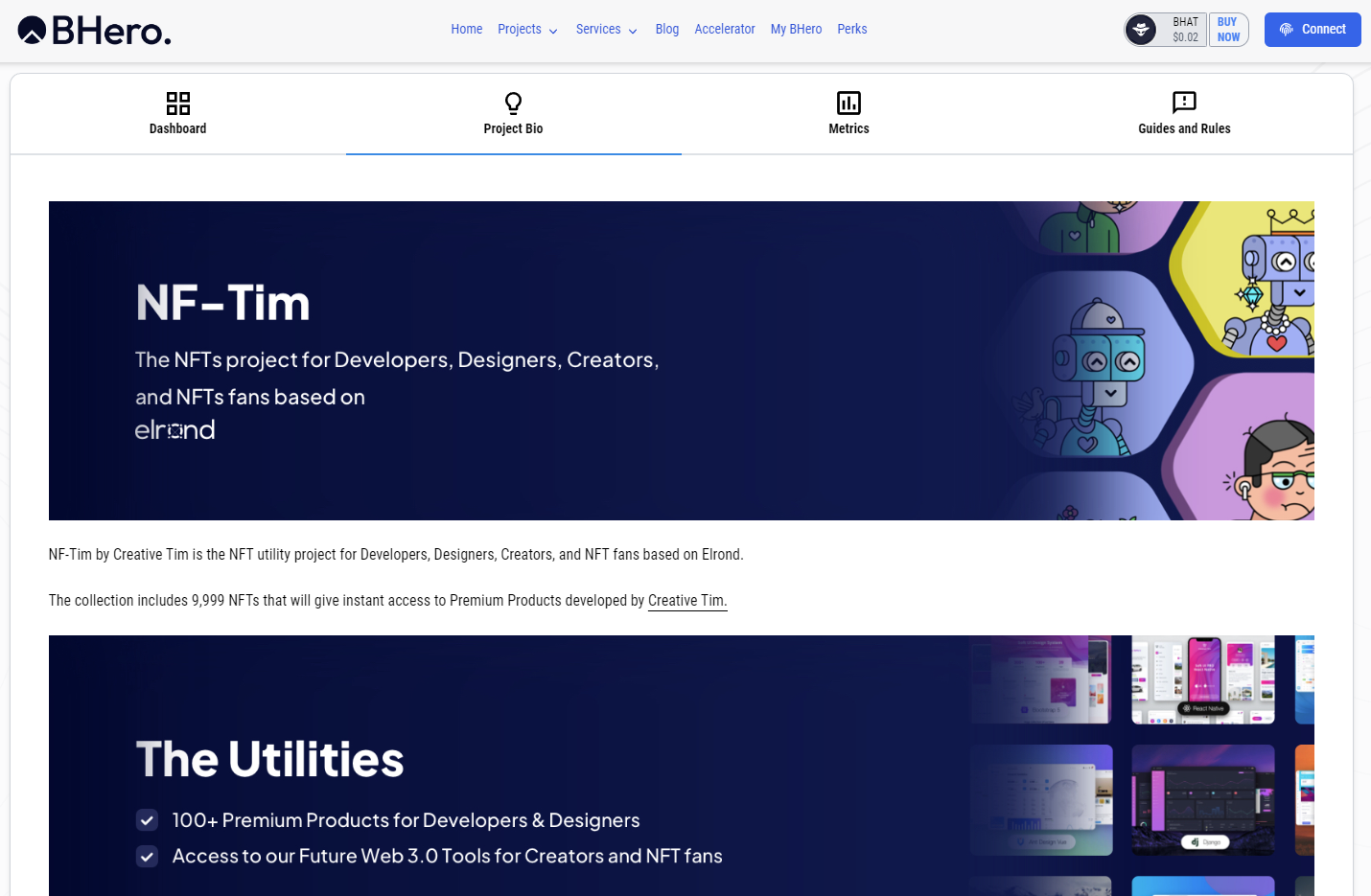Click The Utilities heading

270,759
